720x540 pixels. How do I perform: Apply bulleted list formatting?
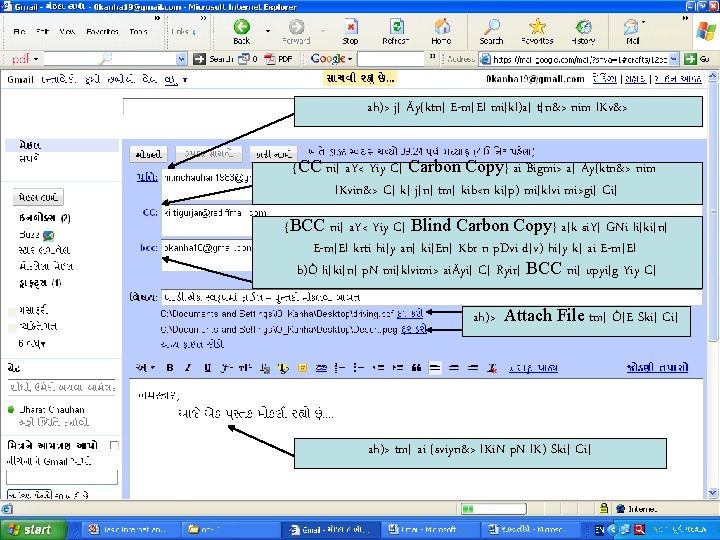[x=359, y=367]
